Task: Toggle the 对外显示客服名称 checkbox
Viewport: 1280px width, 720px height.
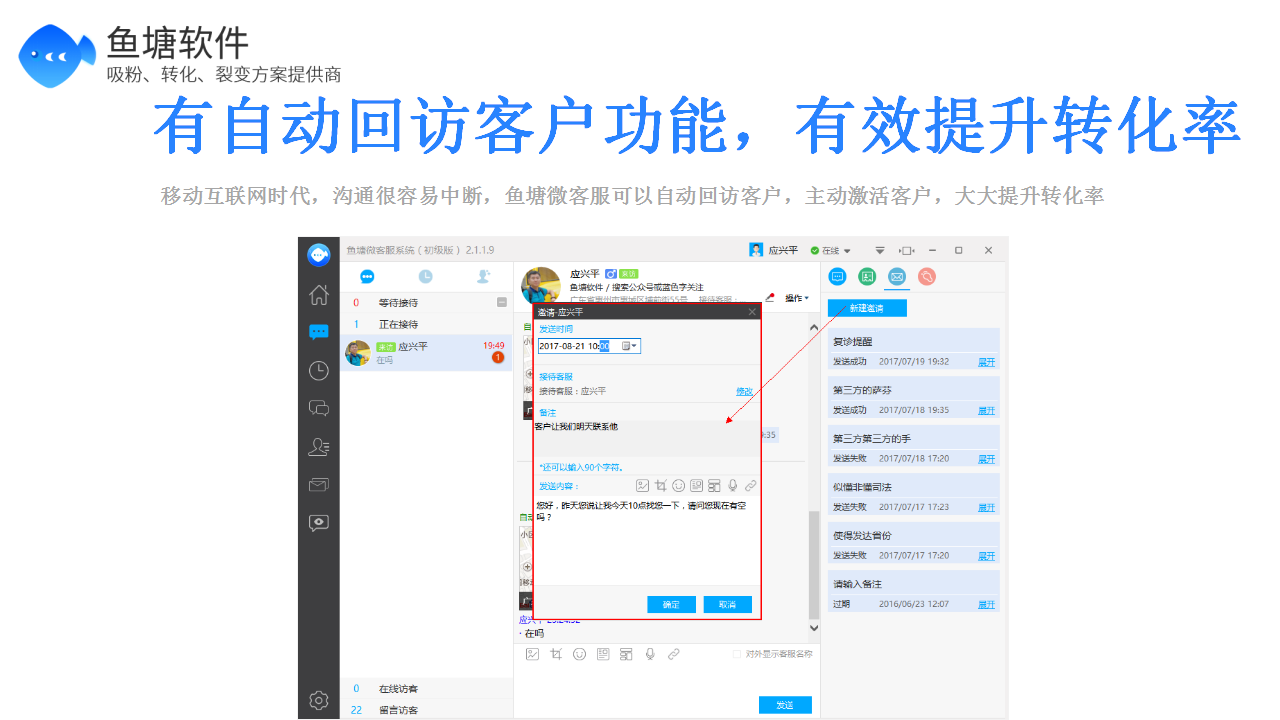Action: point(736,654)
